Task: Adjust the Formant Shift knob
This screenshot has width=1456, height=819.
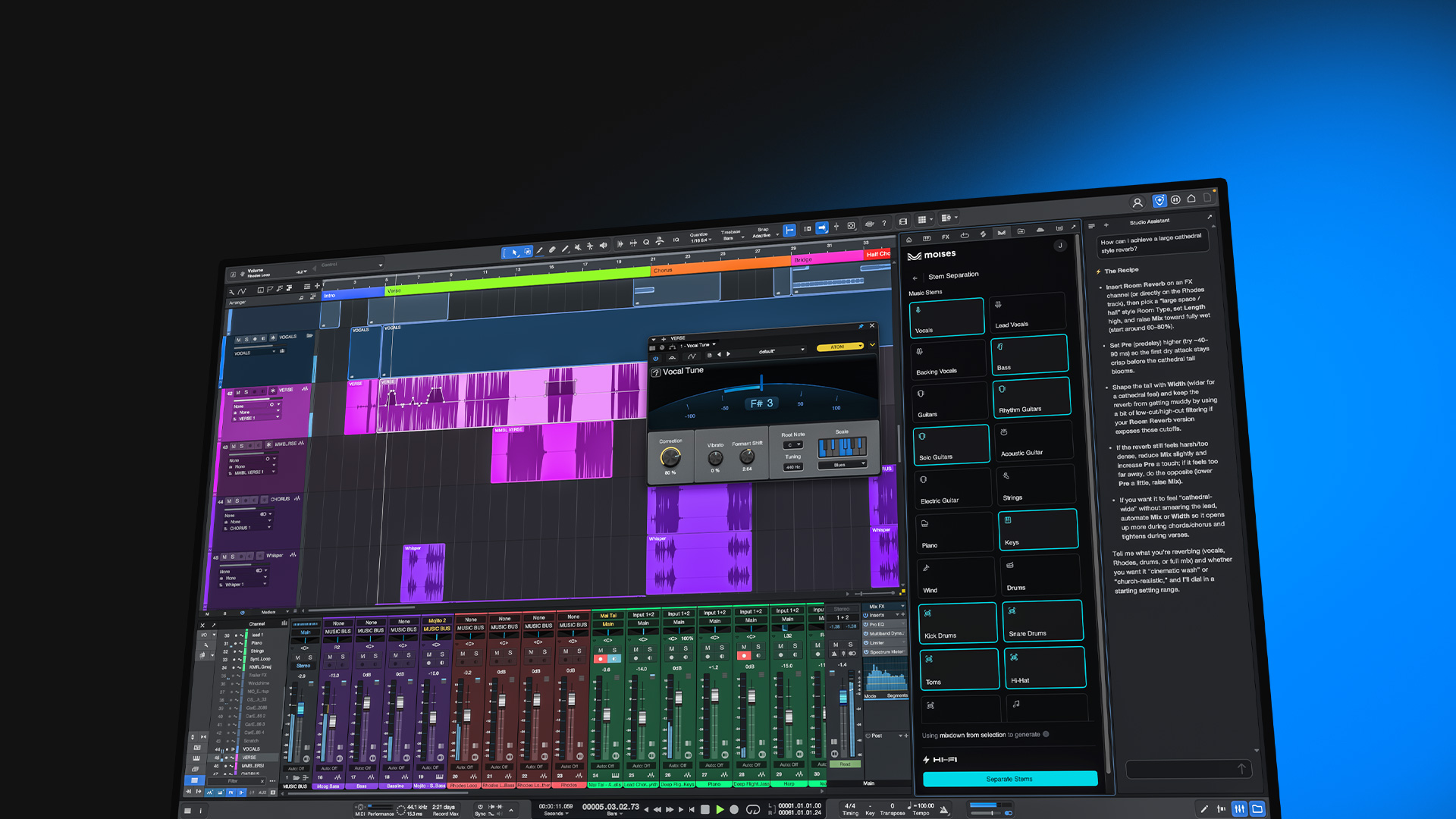Action: [747, 457]
